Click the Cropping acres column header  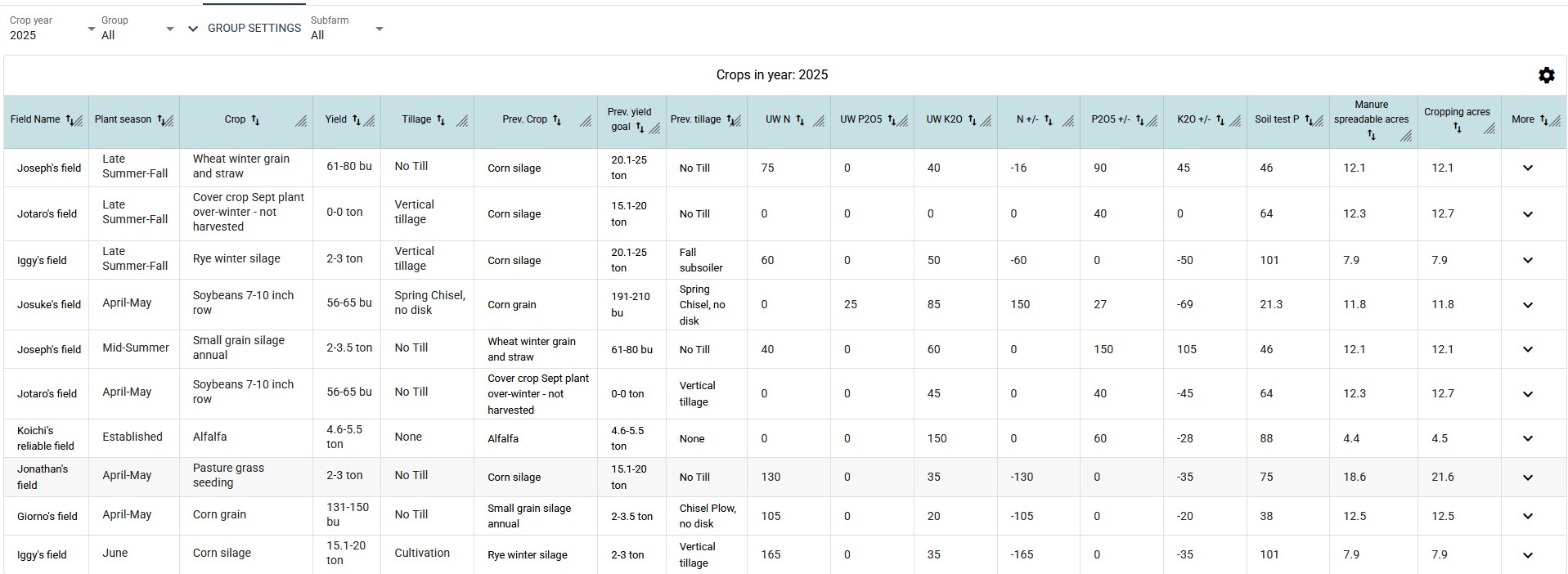click(x=1456, y=112)
